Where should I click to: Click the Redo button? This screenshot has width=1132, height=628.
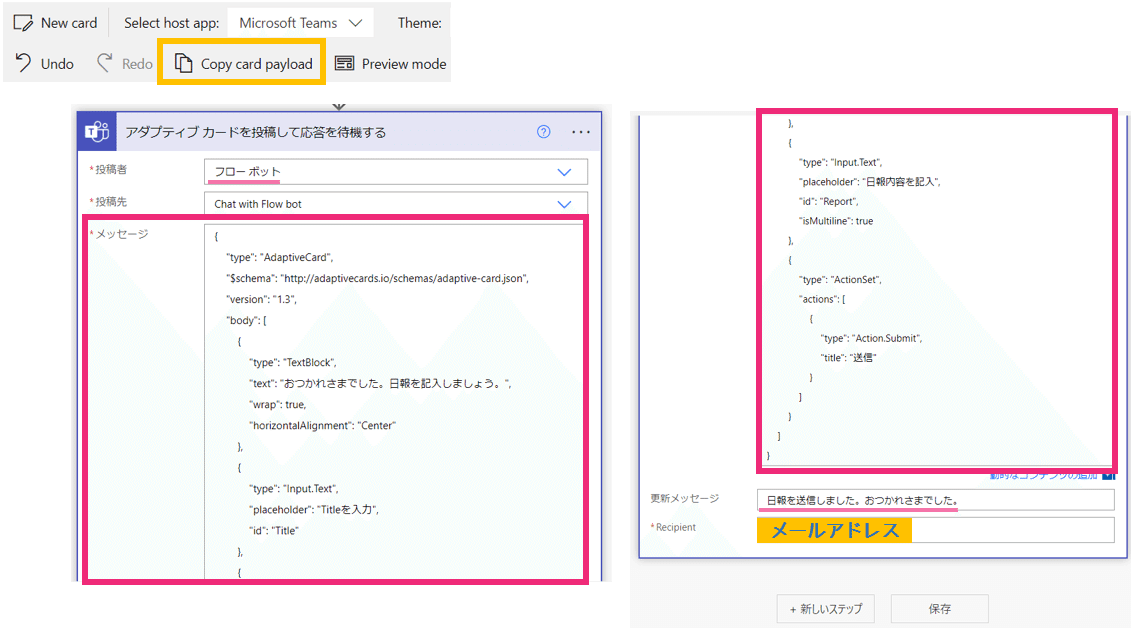tap(124, 64)
